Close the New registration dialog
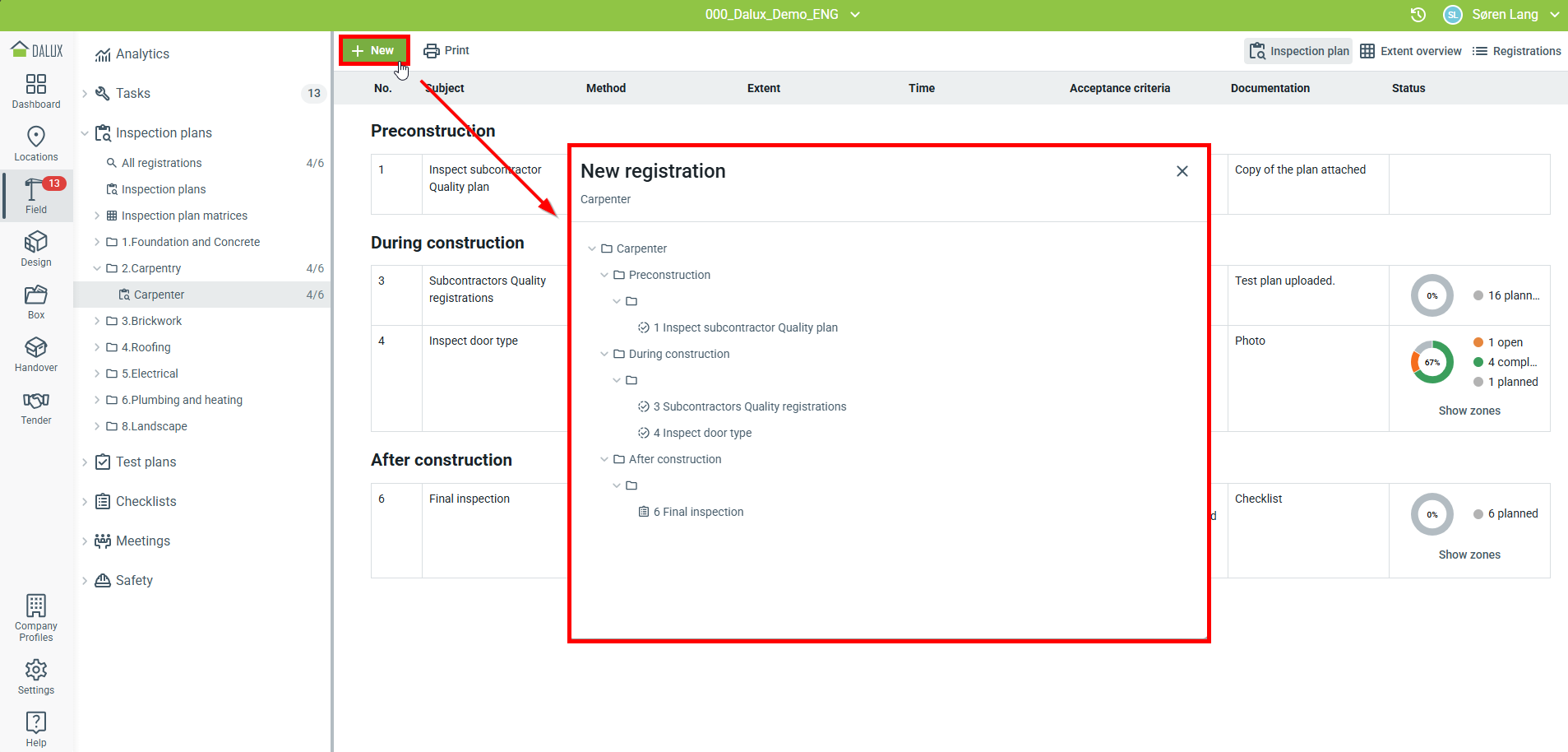This screenshot has height=752, width=1568. coord(1182,171)
